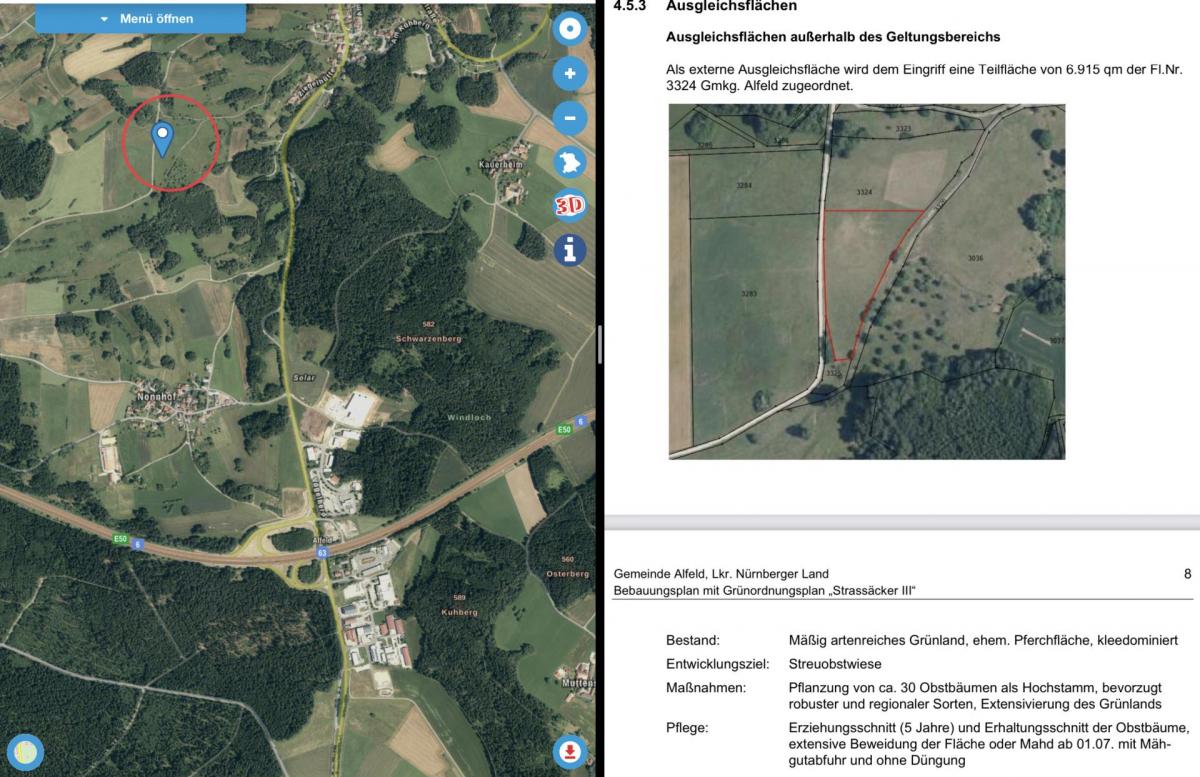Zoom in with the plus button

click(570, 74)
